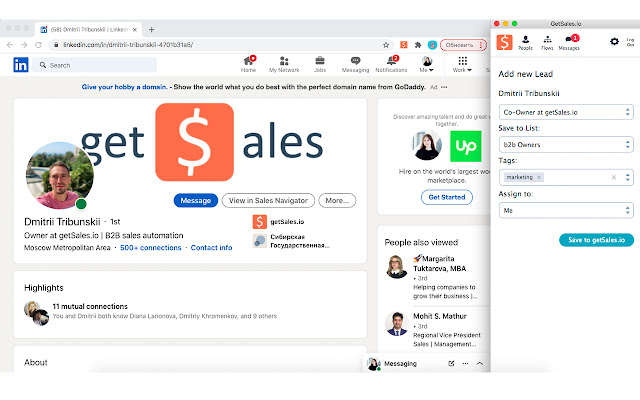Viewport: 640px width, 400px height.
Task: Open 500+ connections link
Action: click(151, 248)
